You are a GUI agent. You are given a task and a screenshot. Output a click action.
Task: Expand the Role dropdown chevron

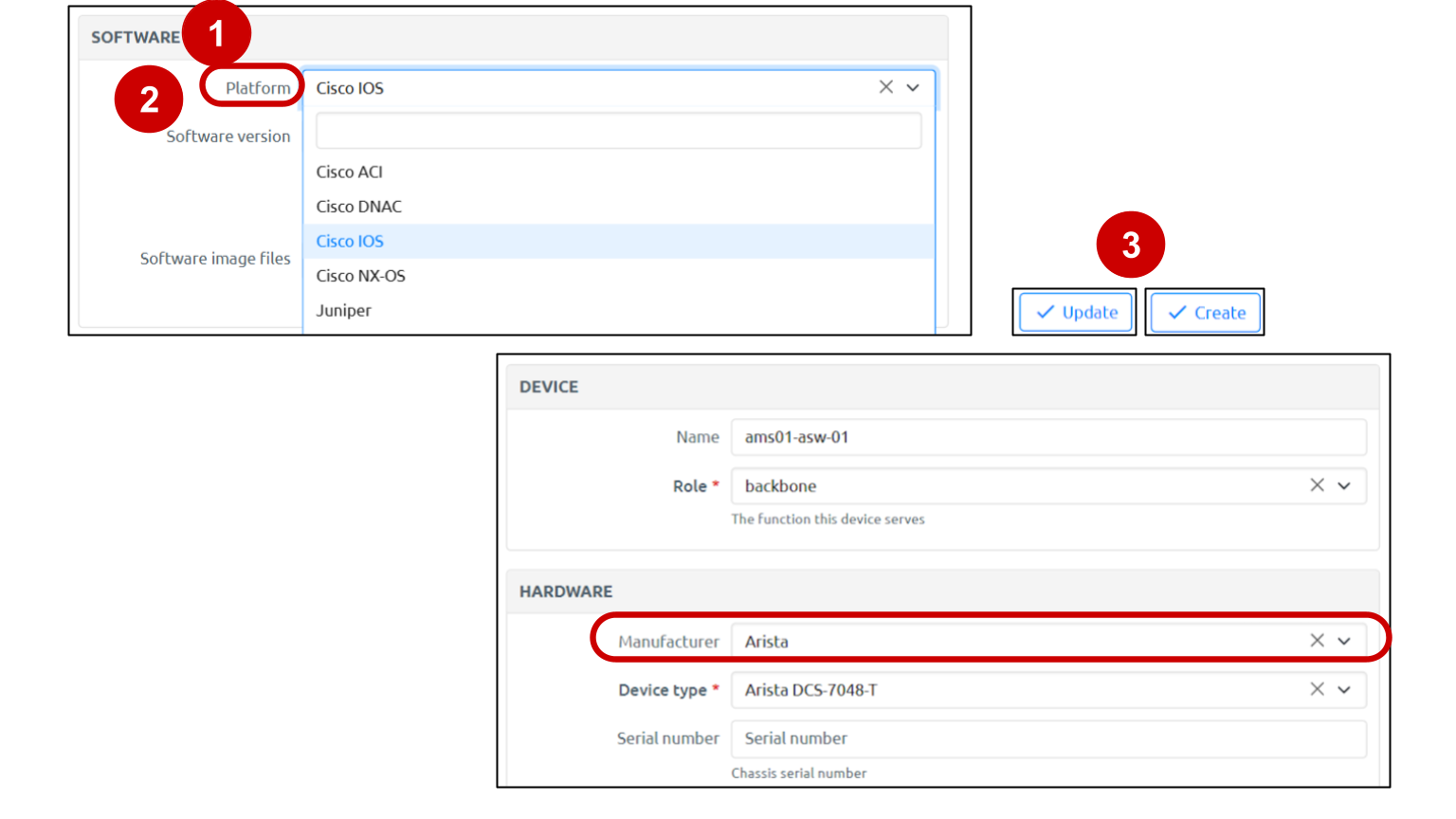1344,485
